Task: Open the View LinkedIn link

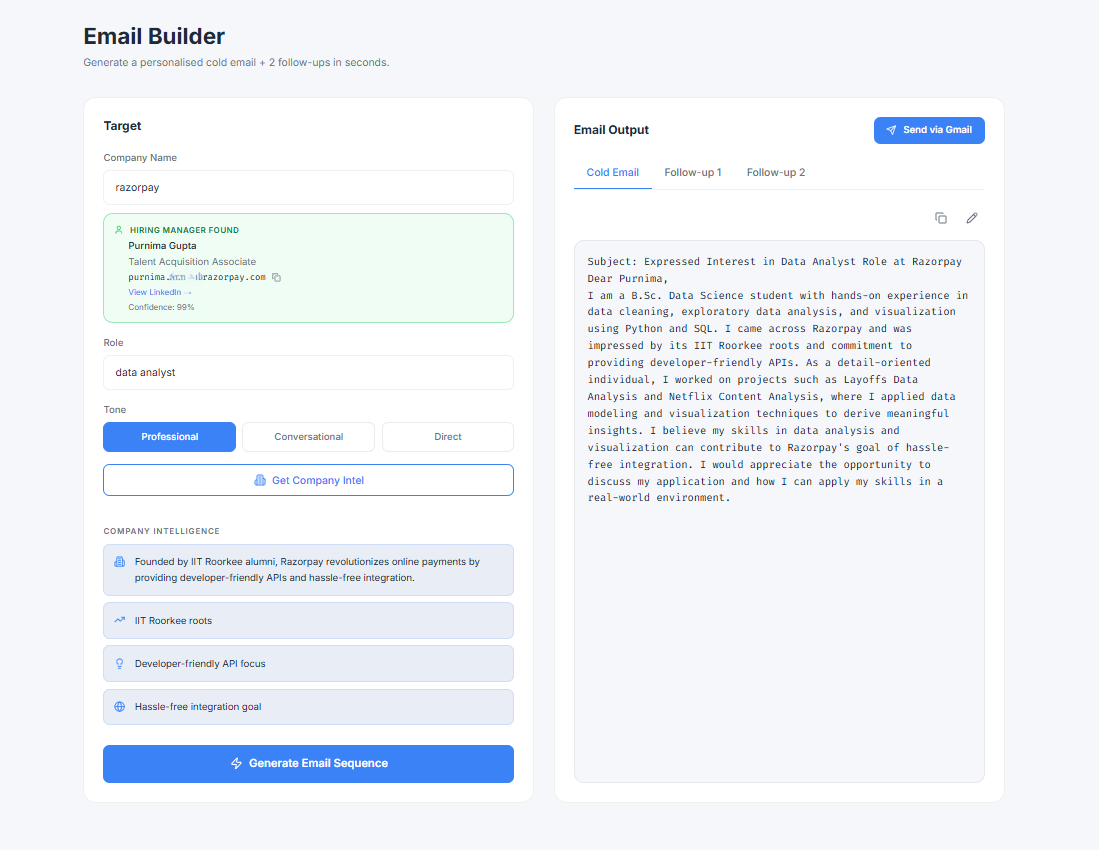Action: 159,292
